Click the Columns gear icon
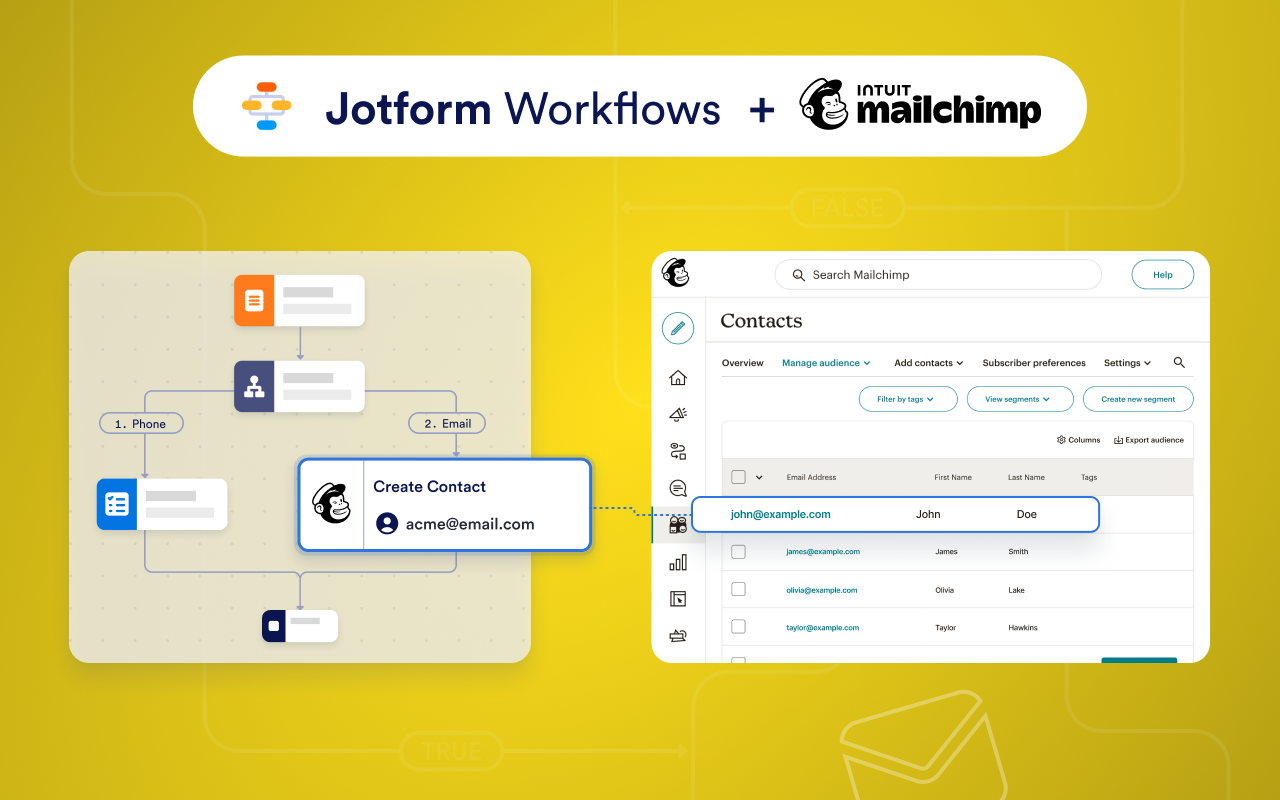 pos(1061,440)
